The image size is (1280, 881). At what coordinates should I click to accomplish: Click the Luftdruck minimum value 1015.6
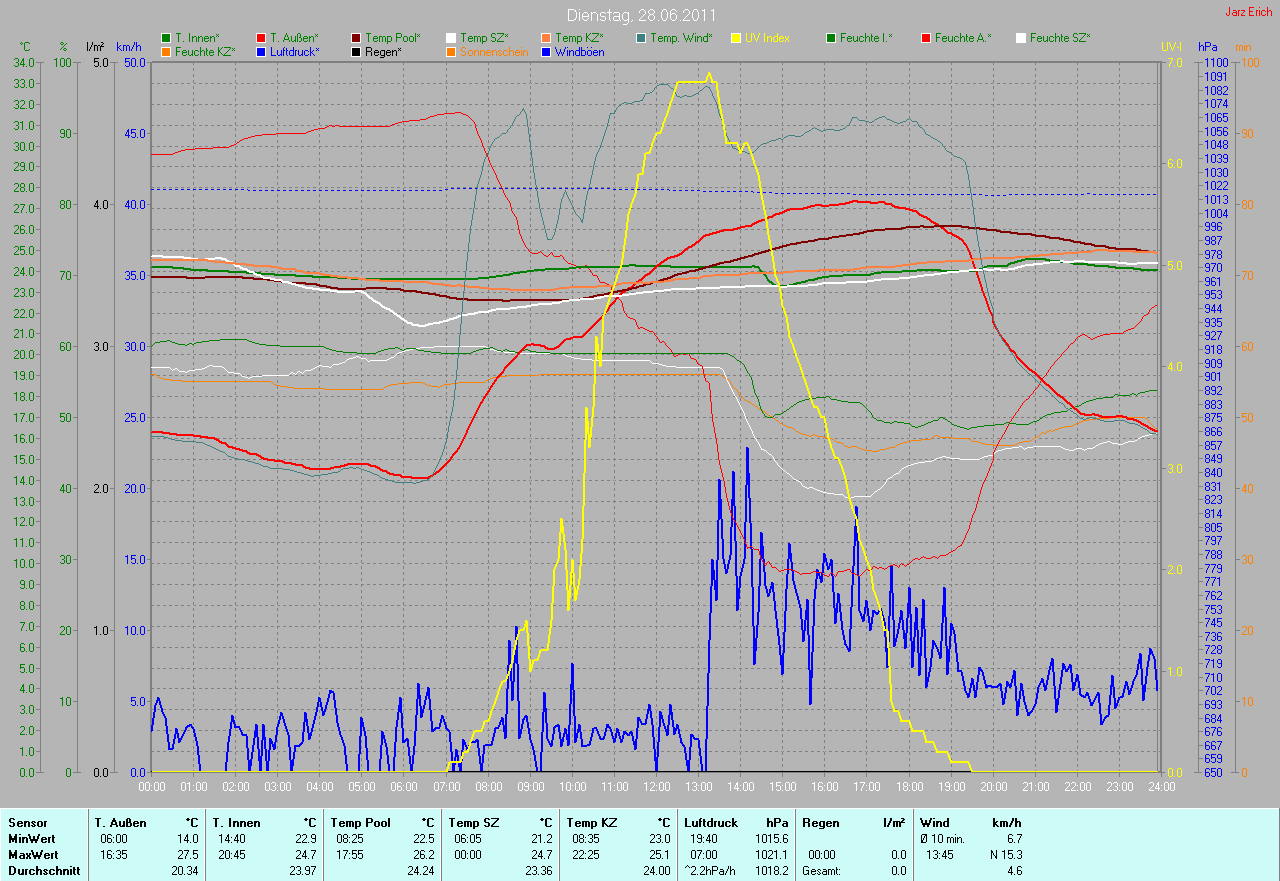(x=770, y=839)
